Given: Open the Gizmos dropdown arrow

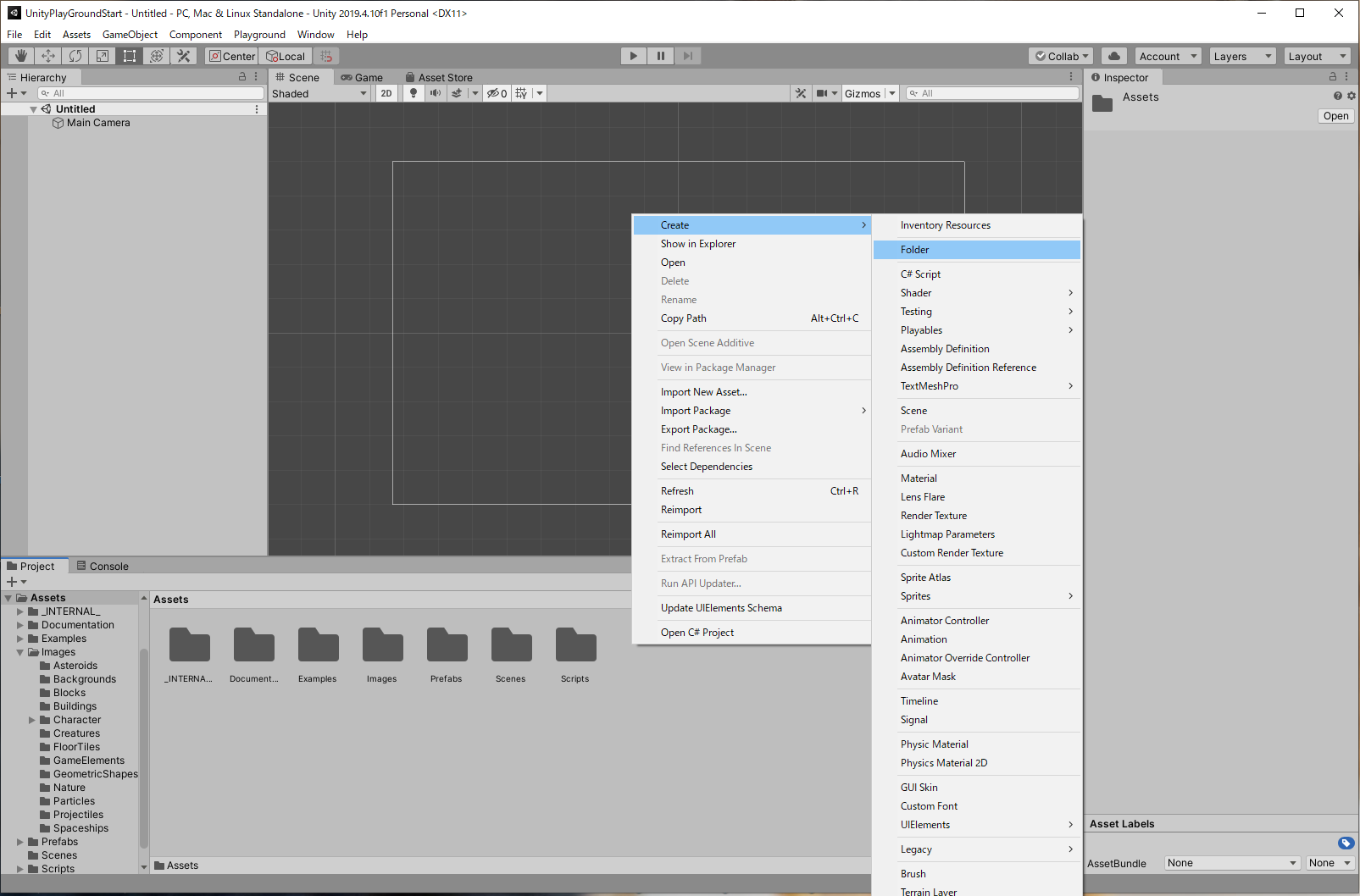Looking at the screenshot, I should [x=891, y=93].
